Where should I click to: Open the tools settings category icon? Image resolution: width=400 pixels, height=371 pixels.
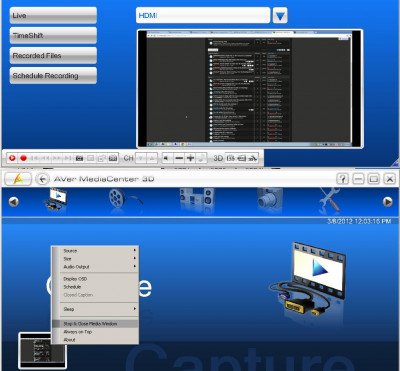pos(329,200)
